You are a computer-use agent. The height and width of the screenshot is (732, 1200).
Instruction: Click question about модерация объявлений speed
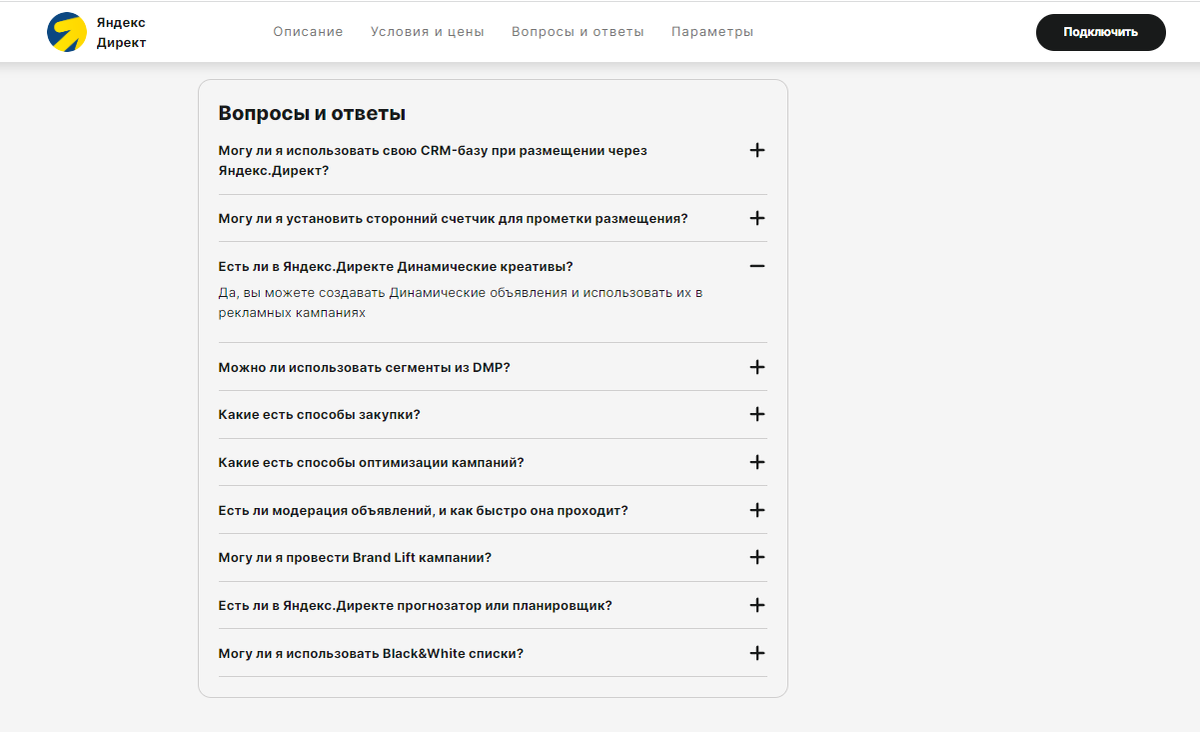423,510
